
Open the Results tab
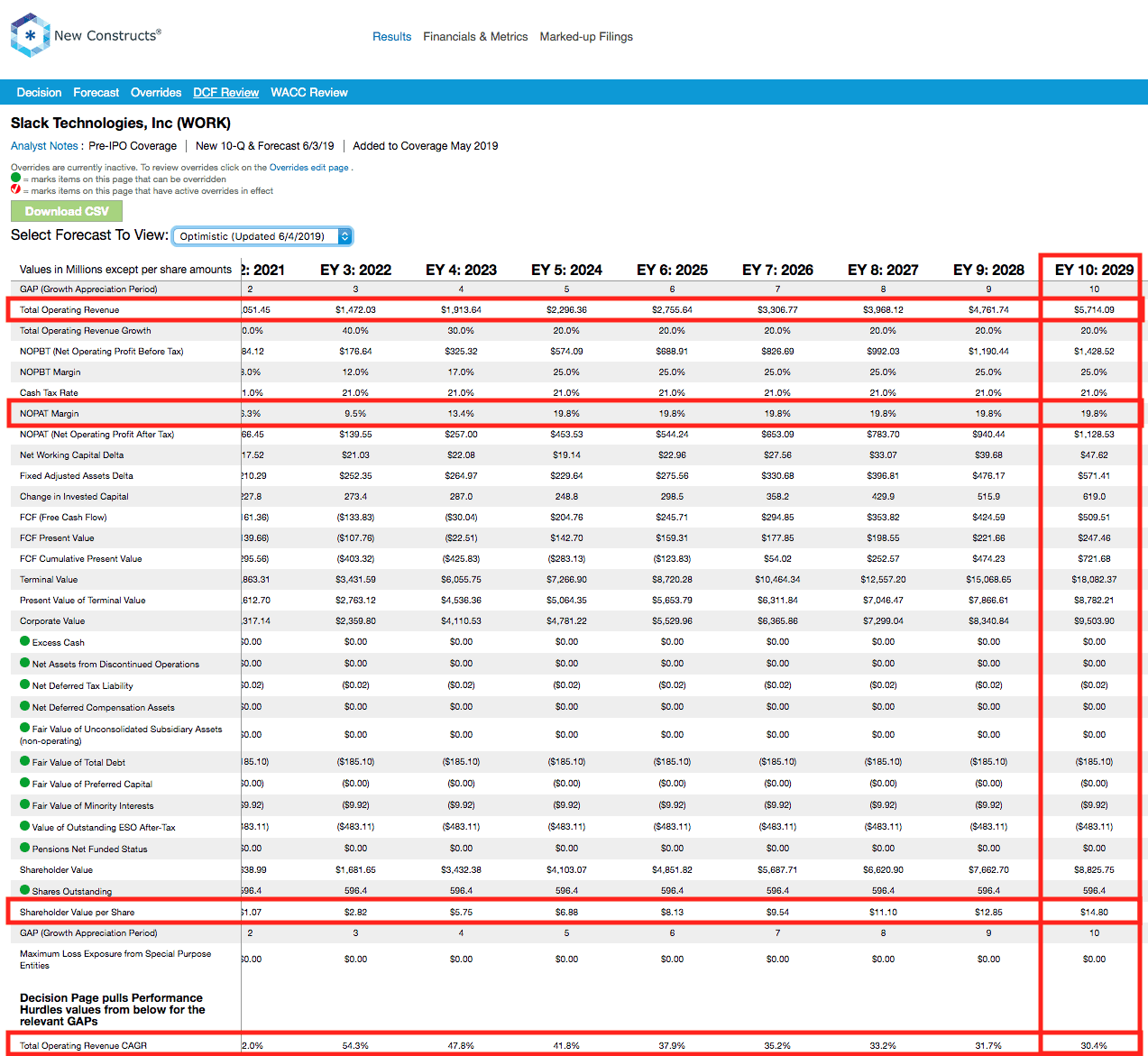[391, 37]
